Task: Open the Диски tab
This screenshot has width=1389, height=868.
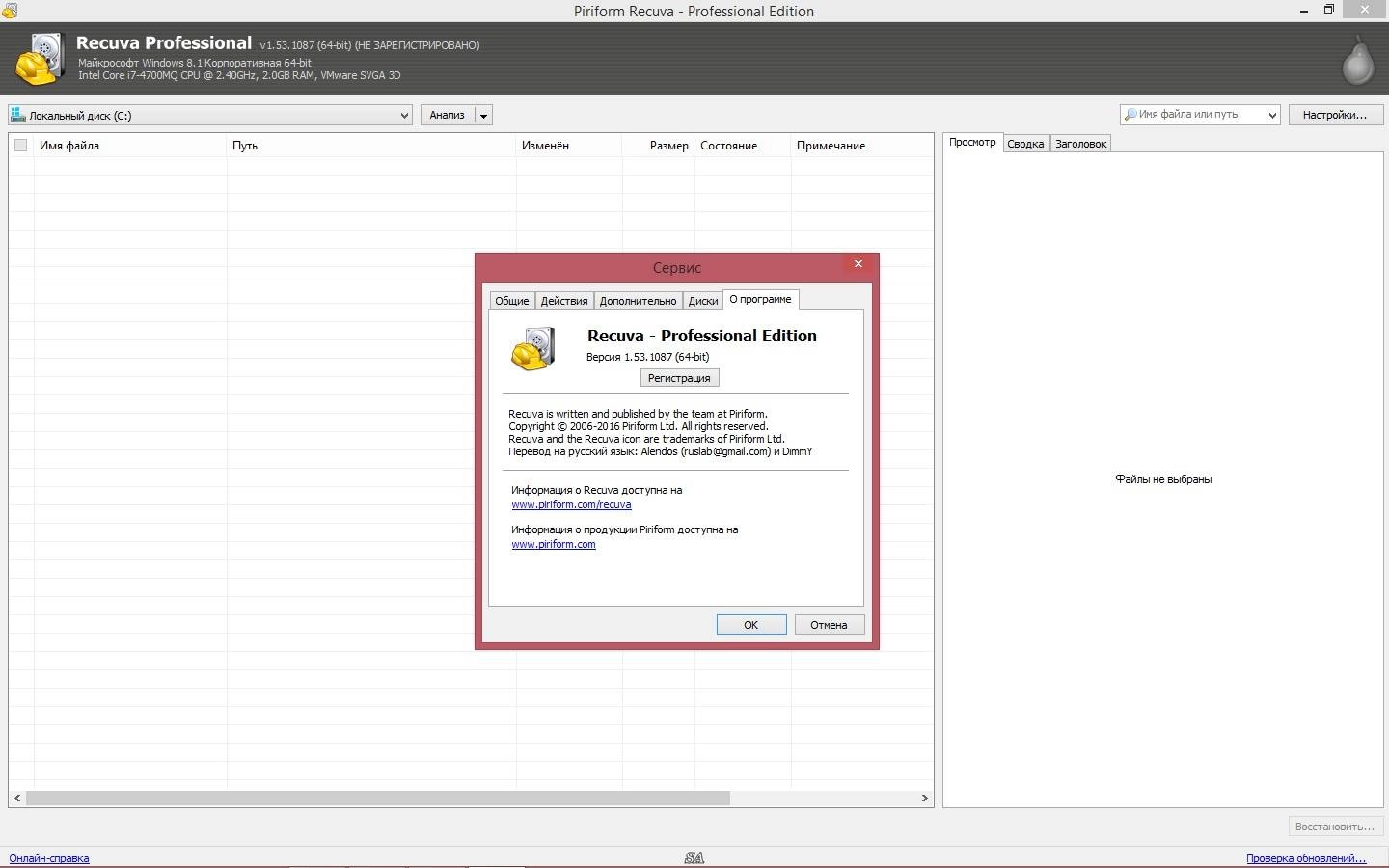Action: coord(703,301)
